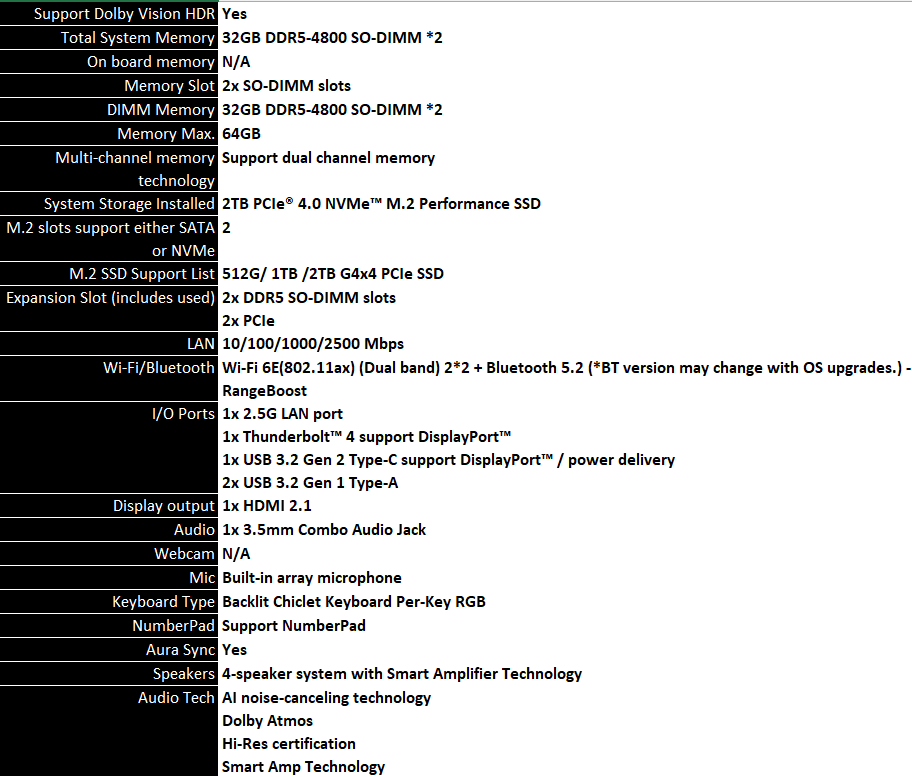This screenshot has width=912, height=777.
Task: Select the 'Memory Max.' 64GB value
Action: click(x=241, y=134)
